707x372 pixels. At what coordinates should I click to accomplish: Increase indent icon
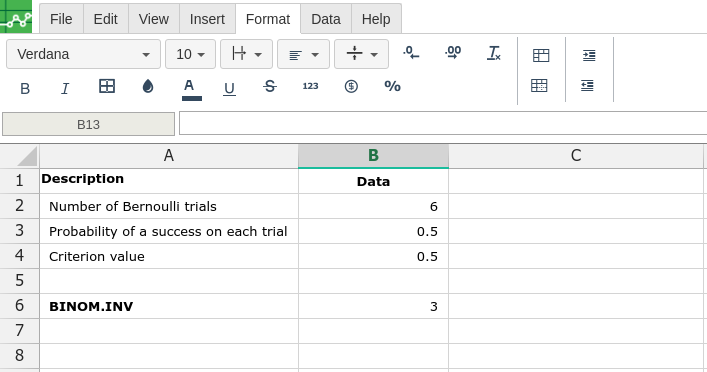589,55
